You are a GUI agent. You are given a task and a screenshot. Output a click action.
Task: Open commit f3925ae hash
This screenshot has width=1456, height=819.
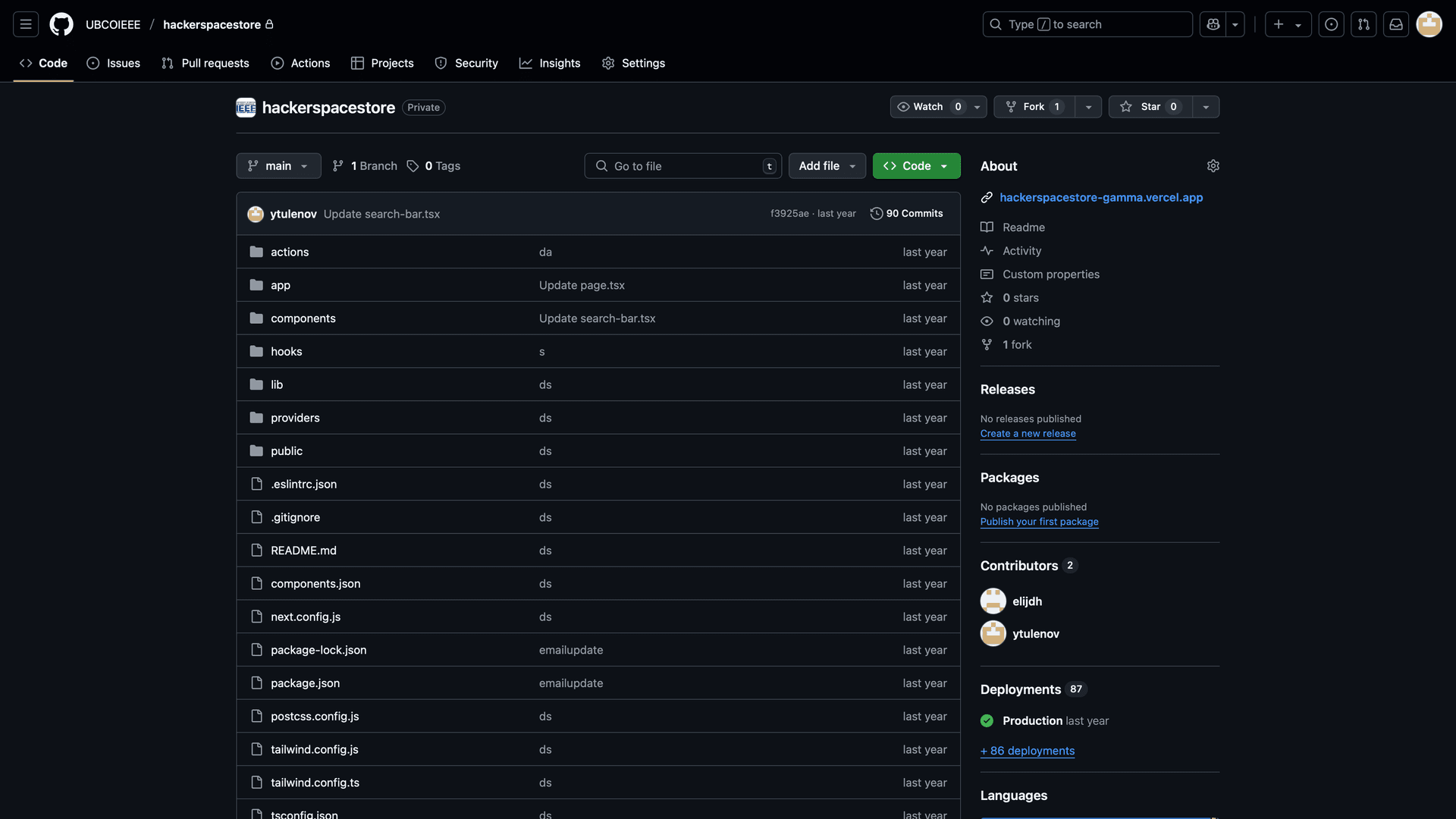789,214
